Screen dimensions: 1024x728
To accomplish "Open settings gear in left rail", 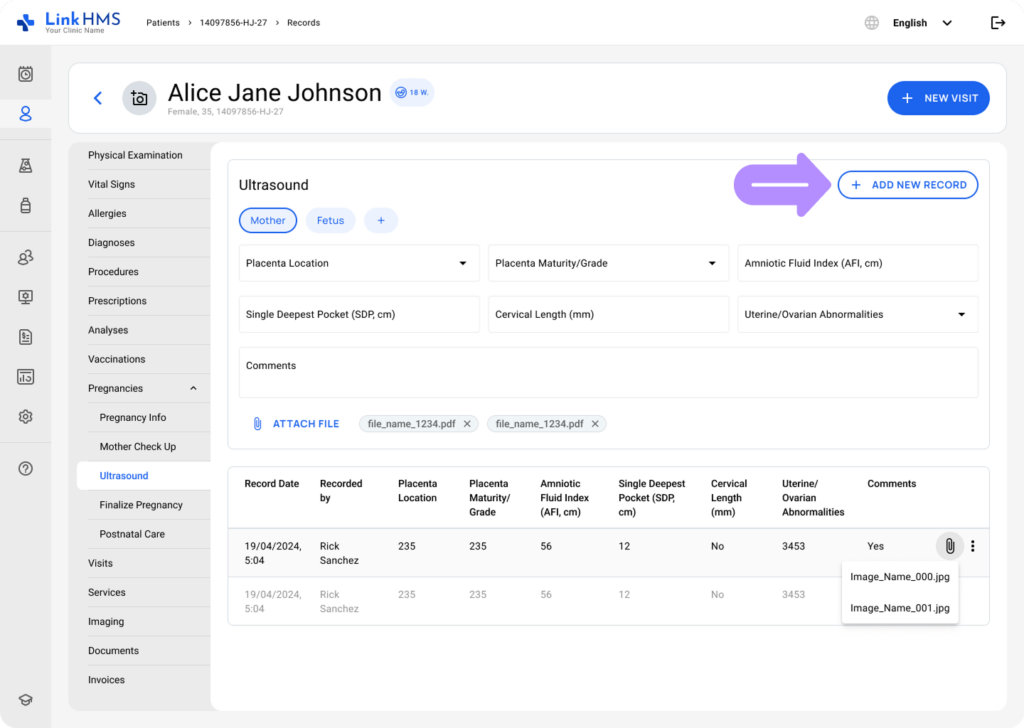I will coord(26,417).
